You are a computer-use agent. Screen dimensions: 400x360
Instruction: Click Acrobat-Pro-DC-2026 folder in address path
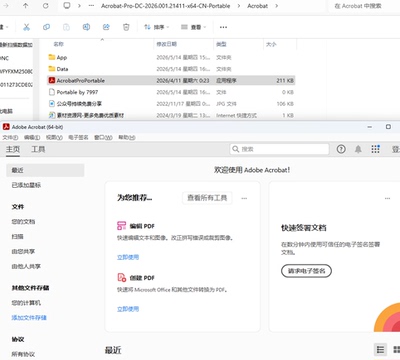pos(166,6)
